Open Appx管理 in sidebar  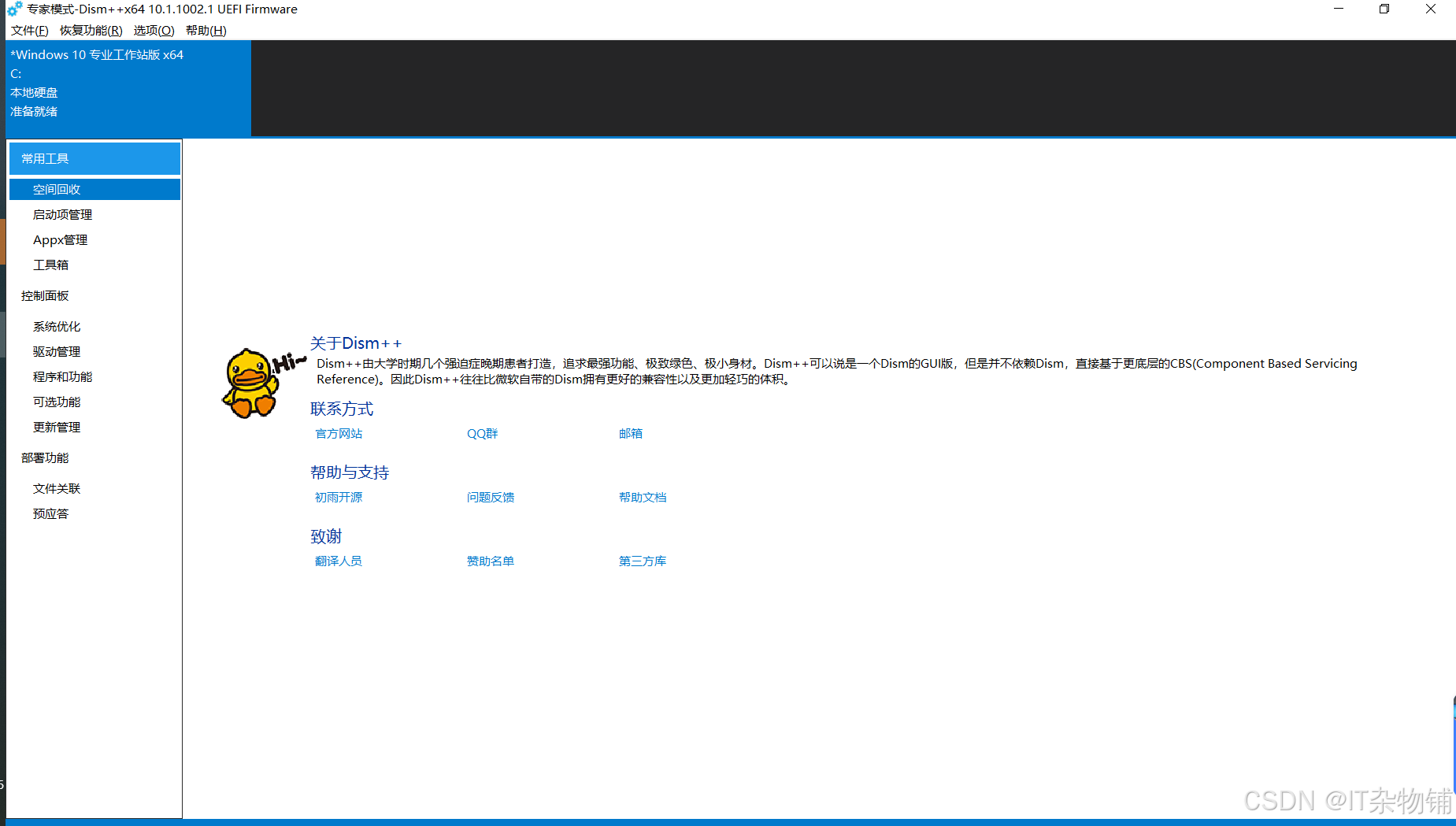point(94,239)
